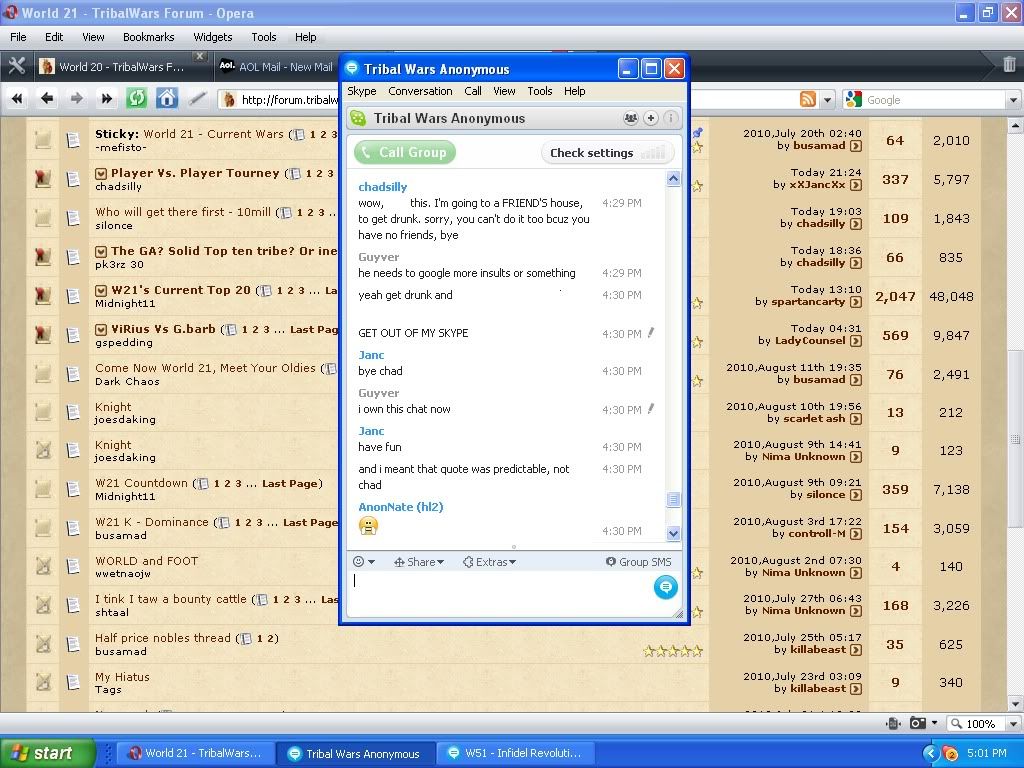
Task: Click the Skype chat scroll up arrow
Action: tap(673, 178)
